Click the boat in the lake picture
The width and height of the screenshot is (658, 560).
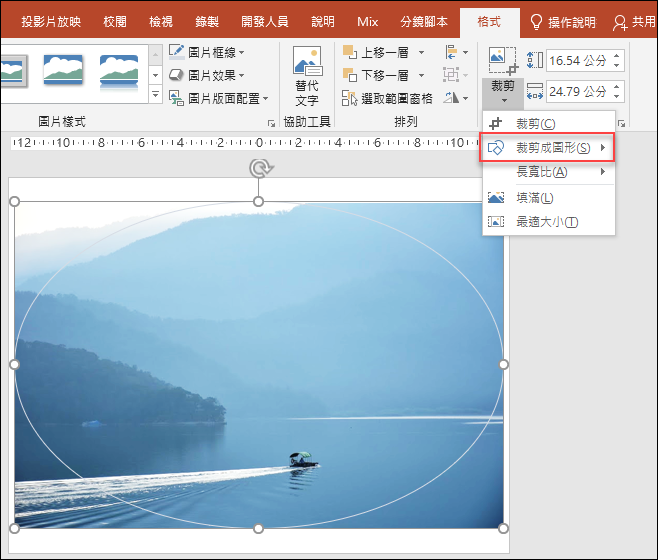tap(303, 460)
